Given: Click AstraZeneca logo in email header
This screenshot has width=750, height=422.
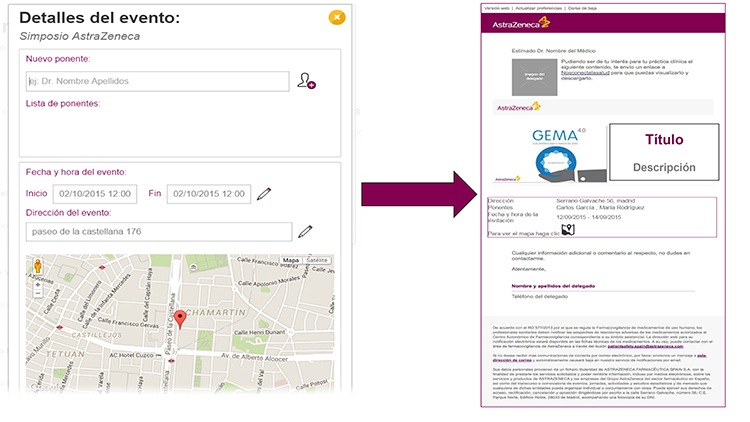Looking at the screenshot, I should coord(521,23).
